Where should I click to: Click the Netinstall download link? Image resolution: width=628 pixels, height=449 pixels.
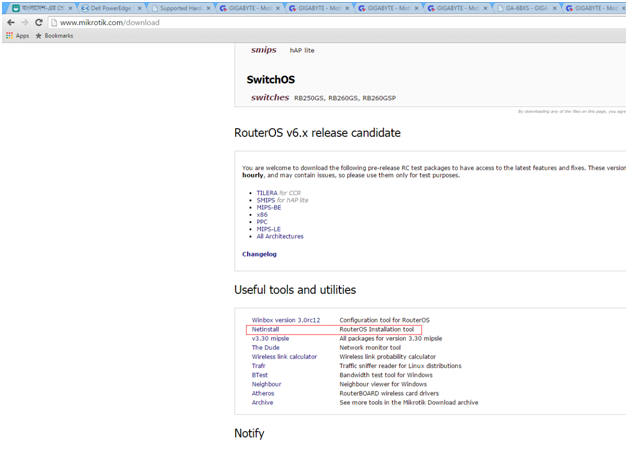click(265, 329)
